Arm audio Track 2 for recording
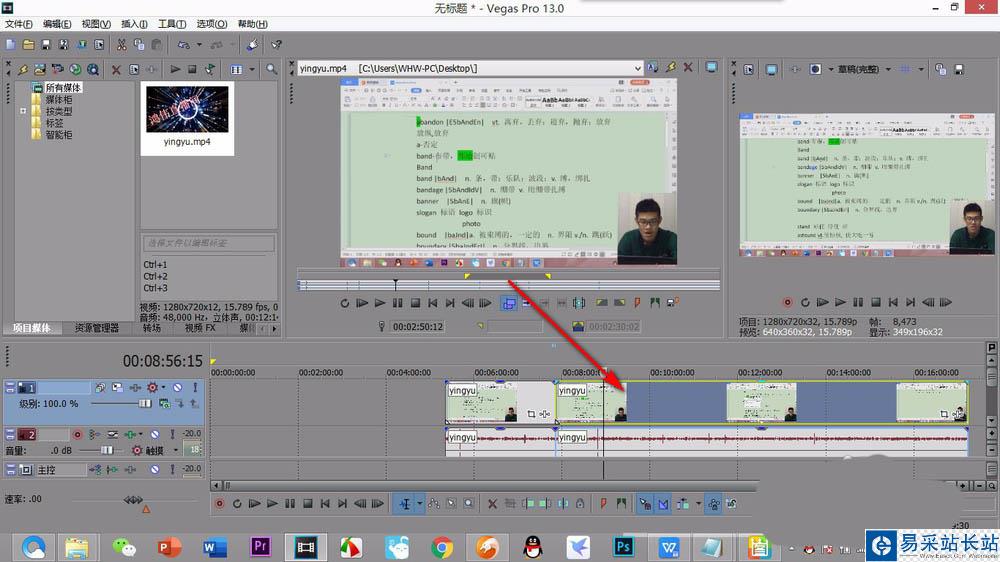Image resolution: width=1000 pixels, height=562 pixels. coord(77,434)
